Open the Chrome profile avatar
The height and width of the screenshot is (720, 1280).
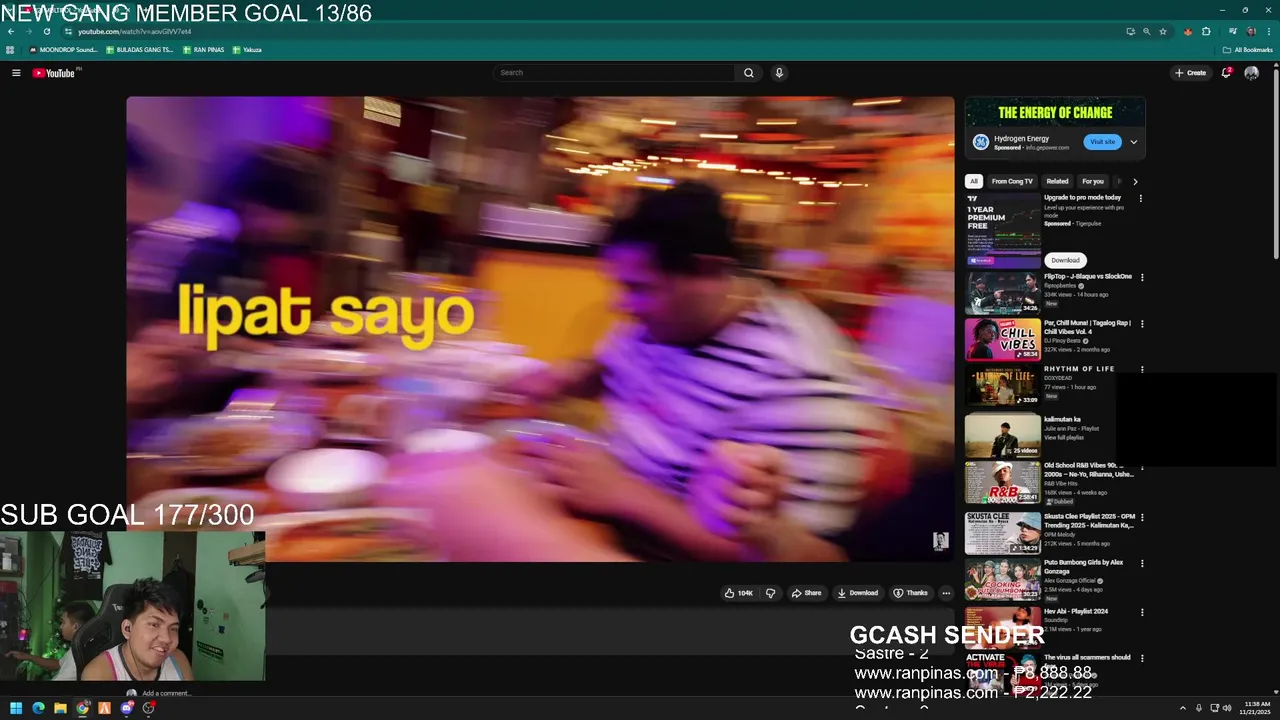(1251, 32)
